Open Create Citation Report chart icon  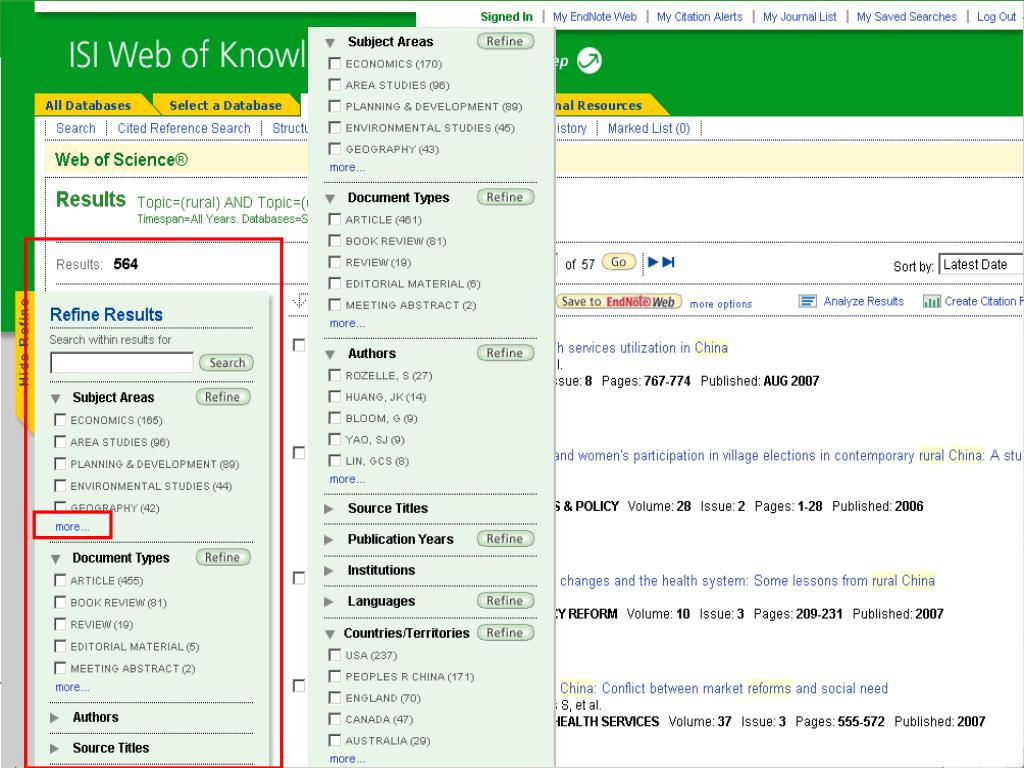(932, 301)
